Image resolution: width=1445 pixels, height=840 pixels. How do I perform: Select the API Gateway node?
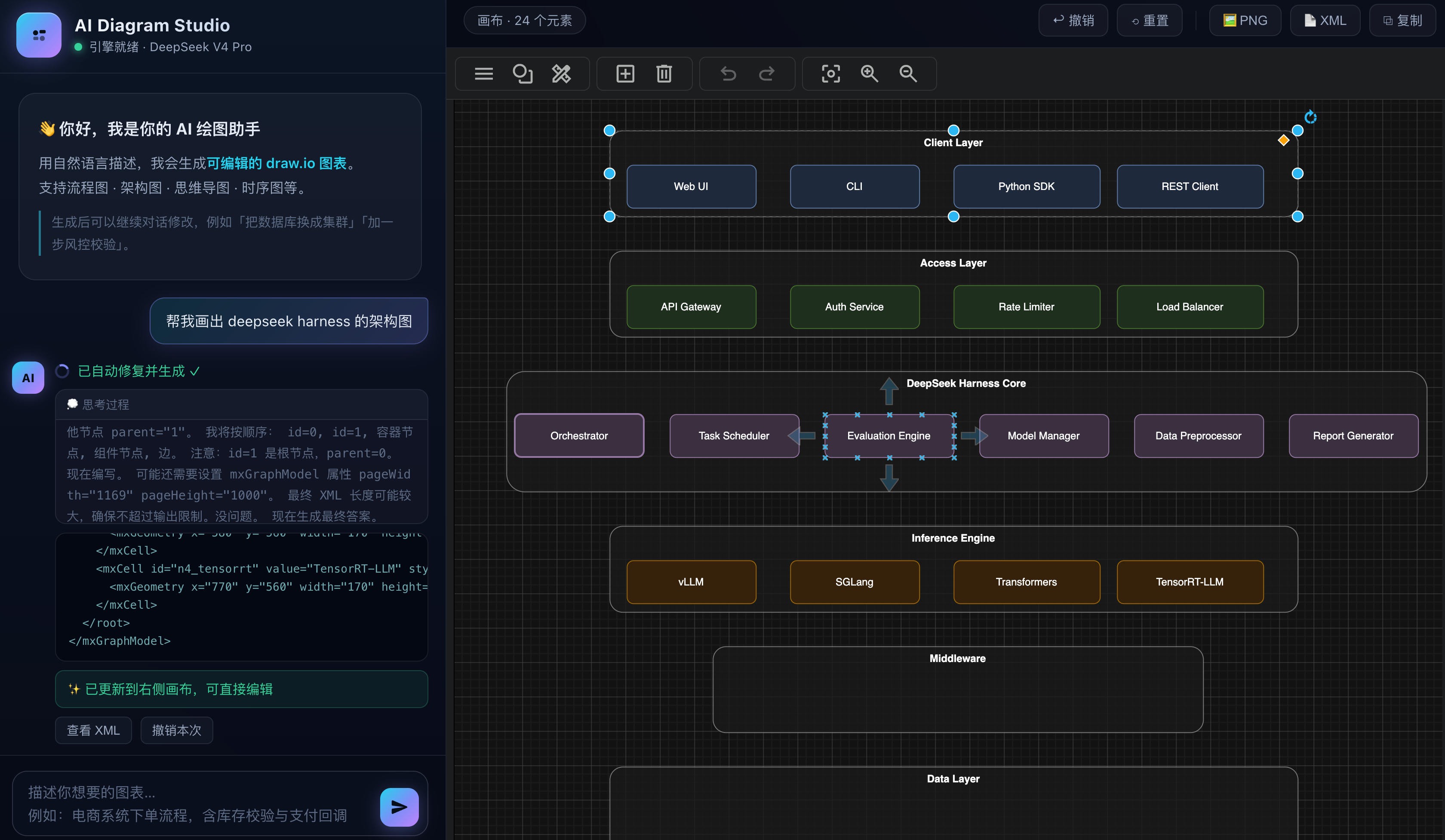(x=691, y=307)
